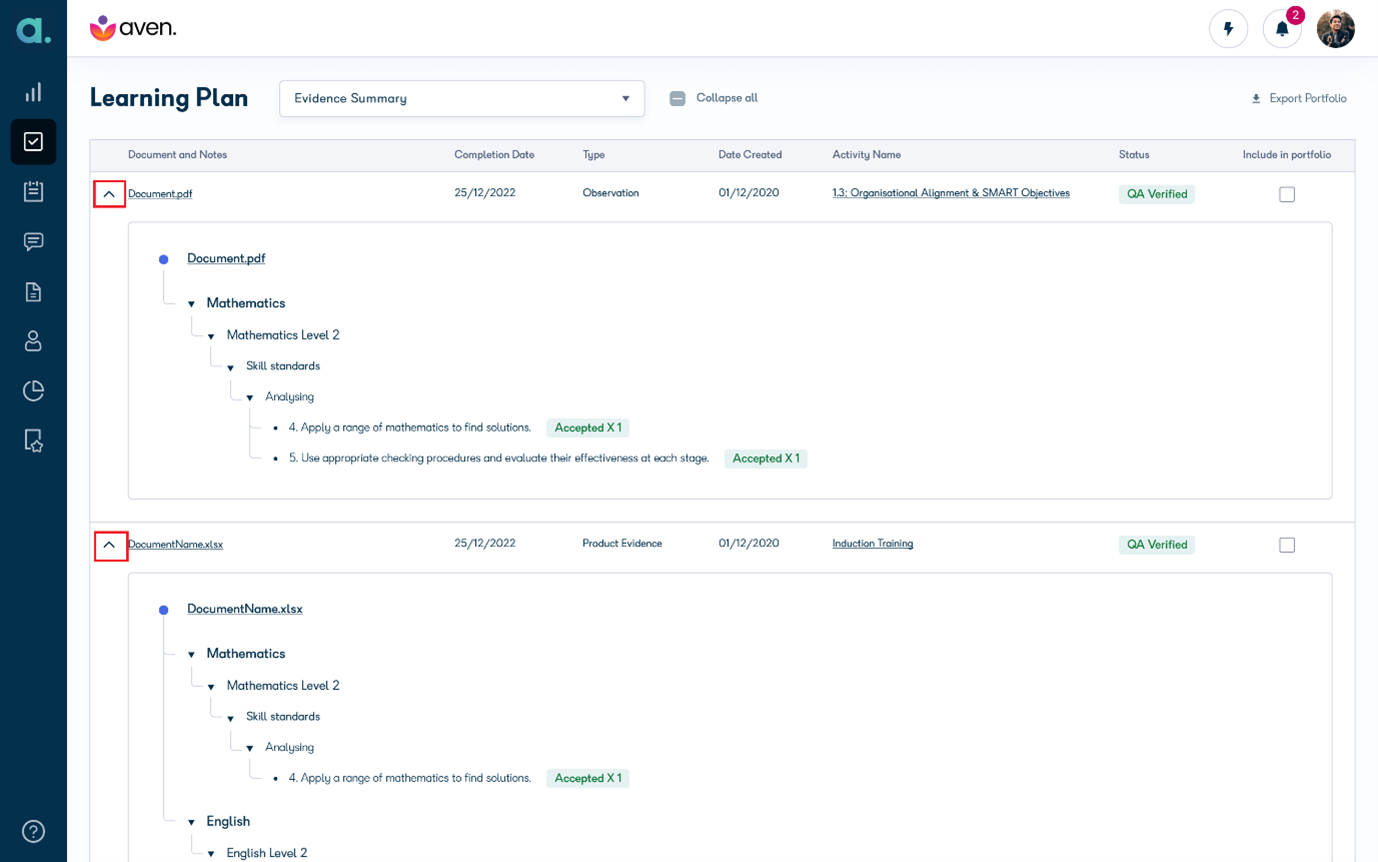Open the user profile sidebar icon
Screen dimensions: 1378x862
click(x=33, y=341)
